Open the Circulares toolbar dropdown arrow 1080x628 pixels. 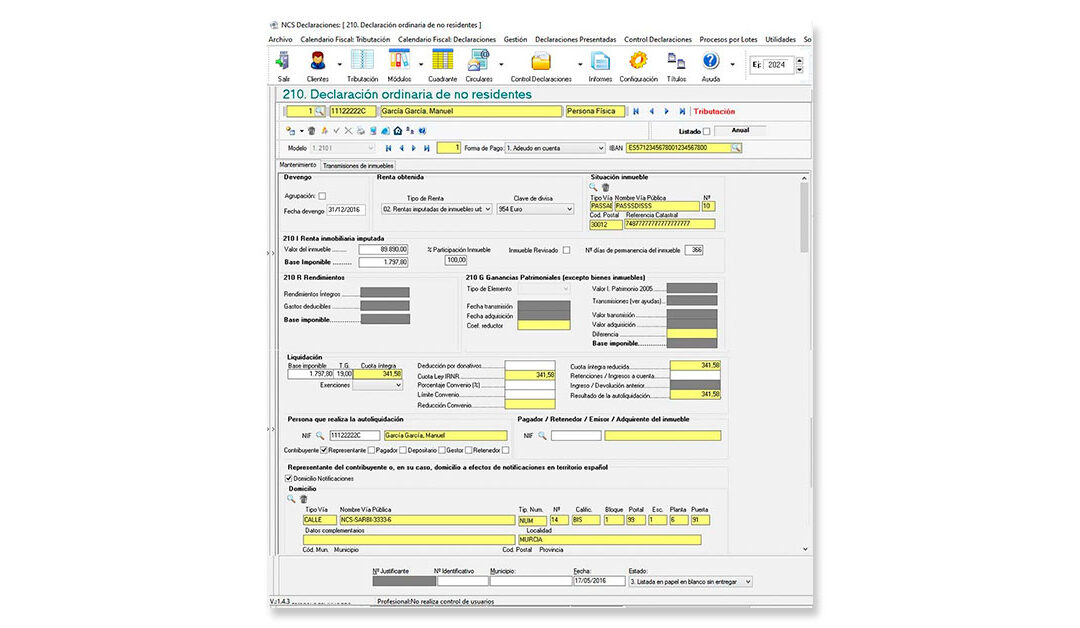(501, 65)
